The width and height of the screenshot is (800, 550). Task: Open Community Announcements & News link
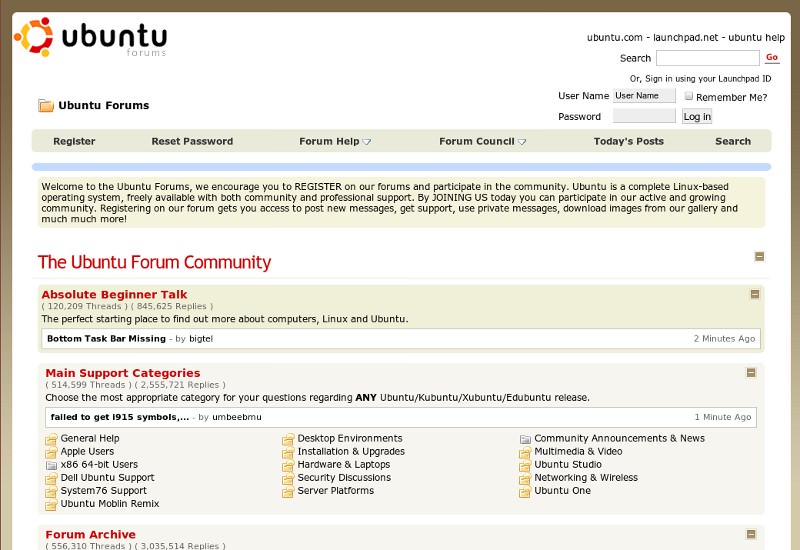[619, 438]
